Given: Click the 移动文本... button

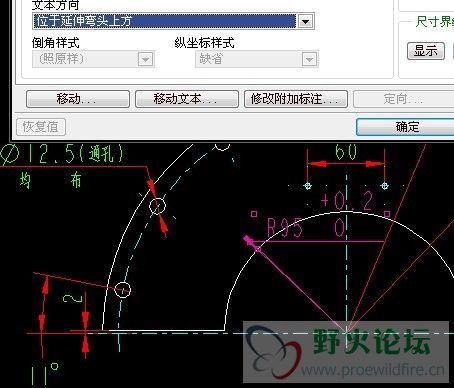Looking at the screenshot, I should point(187,99).
